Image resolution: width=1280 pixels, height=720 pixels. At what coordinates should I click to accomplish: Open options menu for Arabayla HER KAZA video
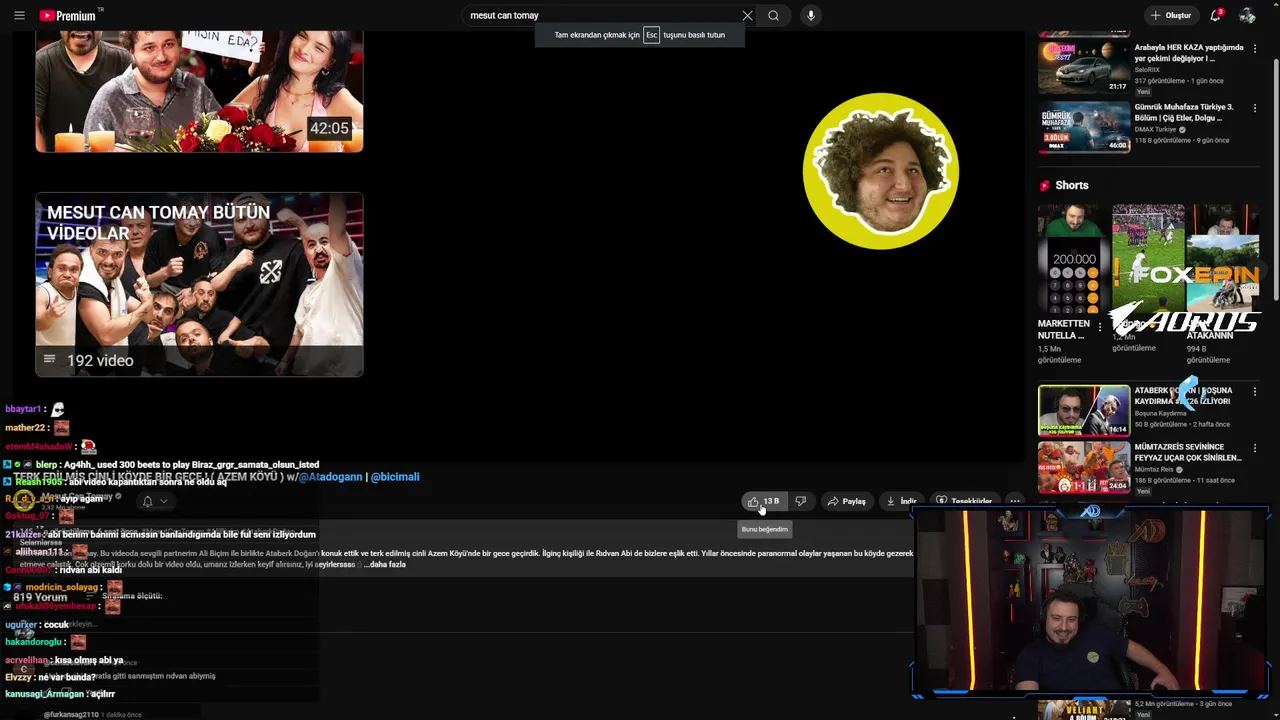pyautogui.click(x=1255, y=49)
